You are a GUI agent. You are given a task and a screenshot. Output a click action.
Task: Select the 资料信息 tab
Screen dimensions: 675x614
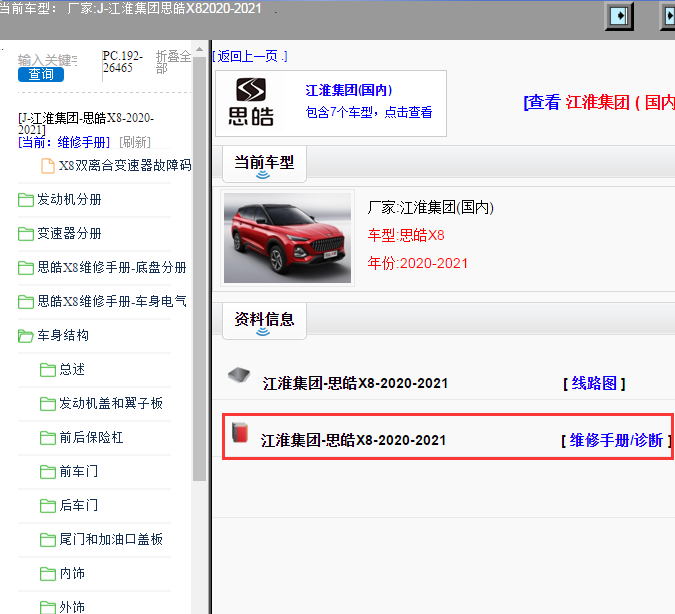264,321
